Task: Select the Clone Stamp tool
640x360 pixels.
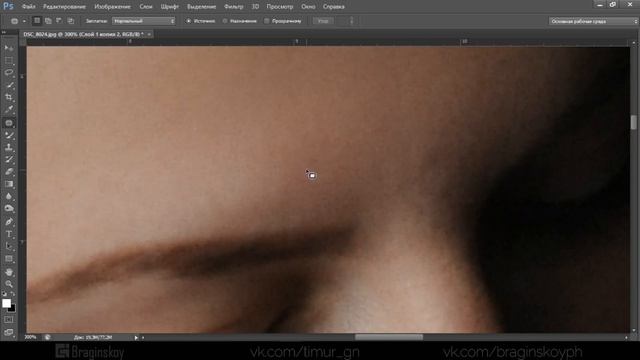Action: (9, 147)
